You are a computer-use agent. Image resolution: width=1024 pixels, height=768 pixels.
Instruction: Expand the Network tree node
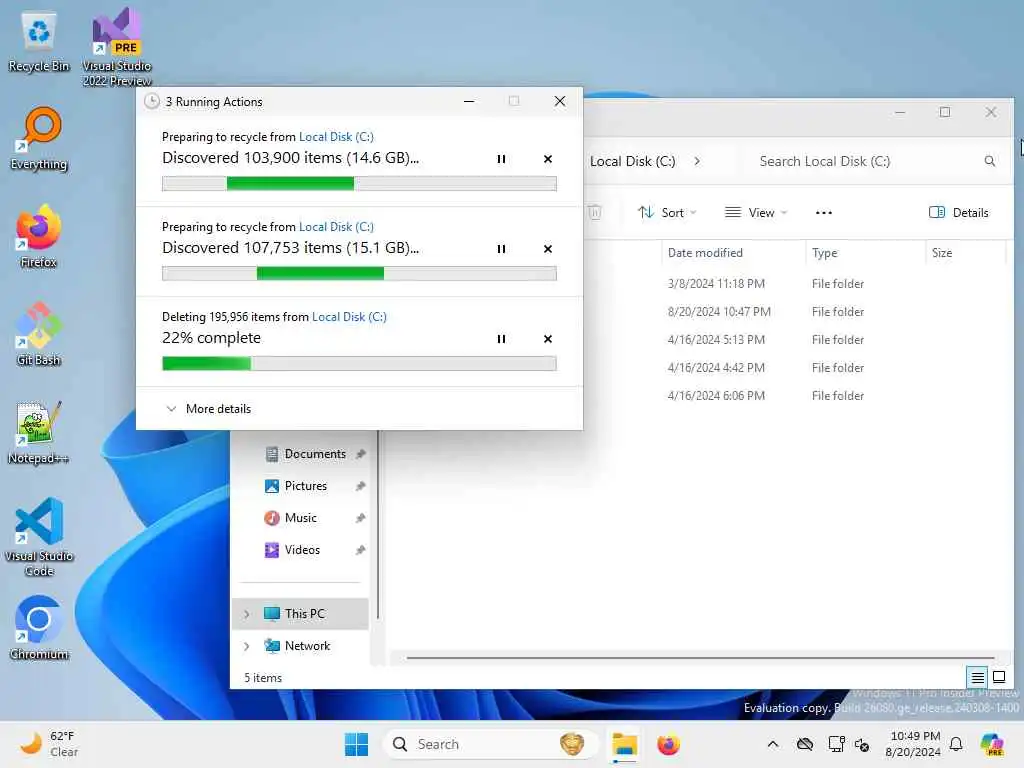click(x=246, y=646)
